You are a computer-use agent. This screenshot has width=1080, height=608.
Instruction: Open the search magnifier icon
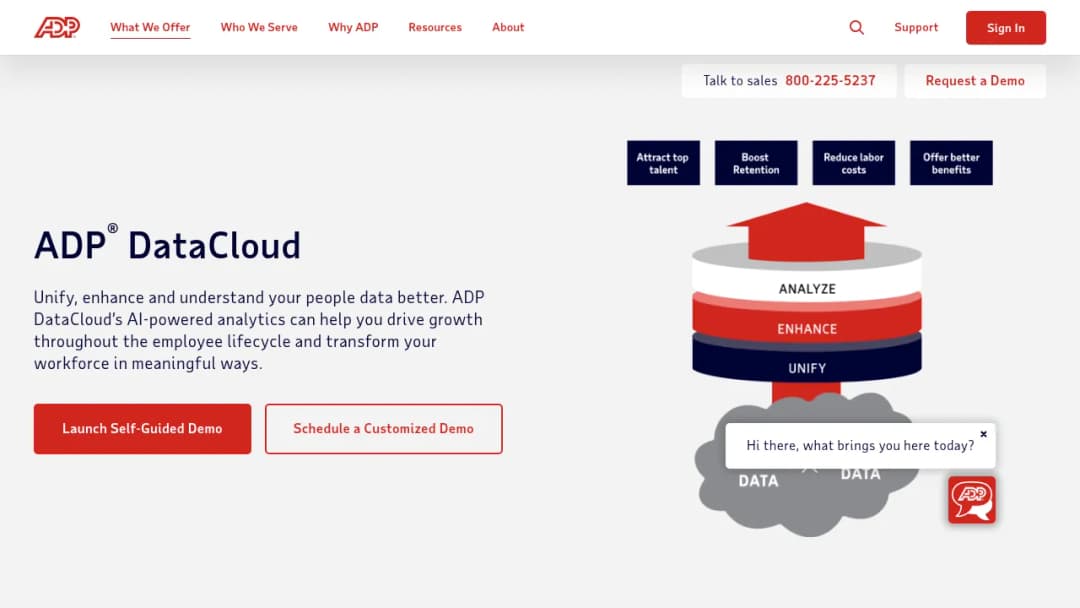coord(856,28)
